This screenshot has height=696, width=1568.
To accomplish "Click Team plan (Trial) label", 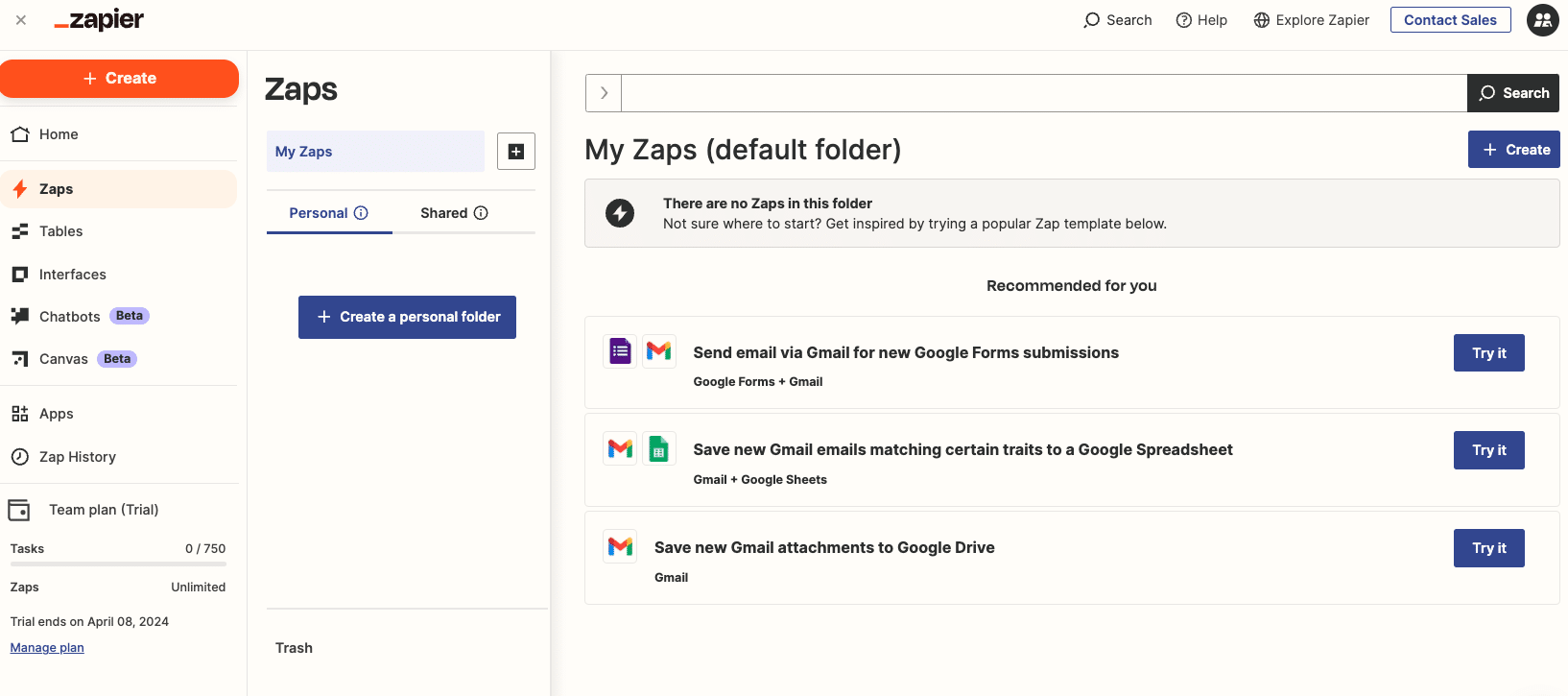I will tap(104, 510).
